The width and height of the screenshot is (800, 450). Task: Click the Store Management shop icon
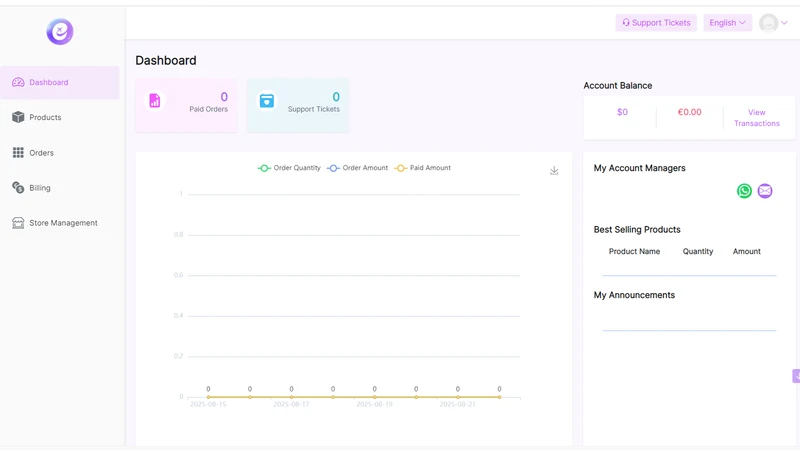click(x=18, y=223)
